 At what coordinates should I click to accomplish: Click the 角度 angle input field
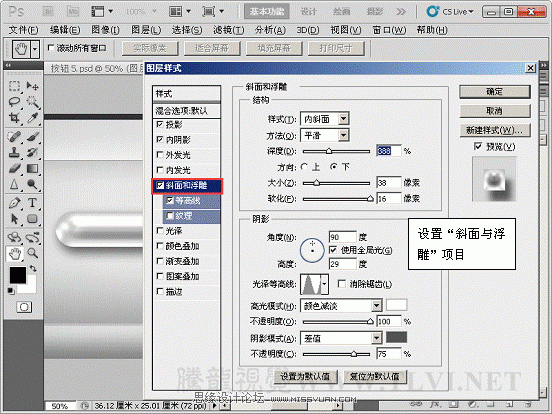pos(342,237)
